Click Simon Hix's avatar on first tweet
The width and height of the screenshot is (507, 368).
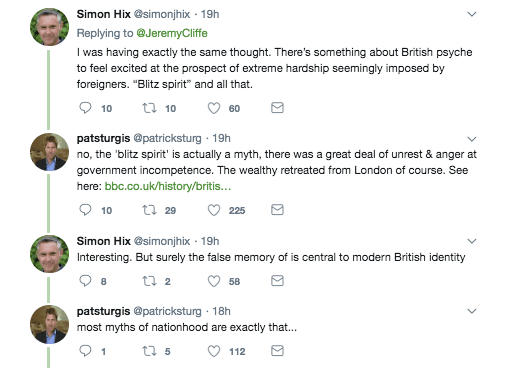click(49, 27)
